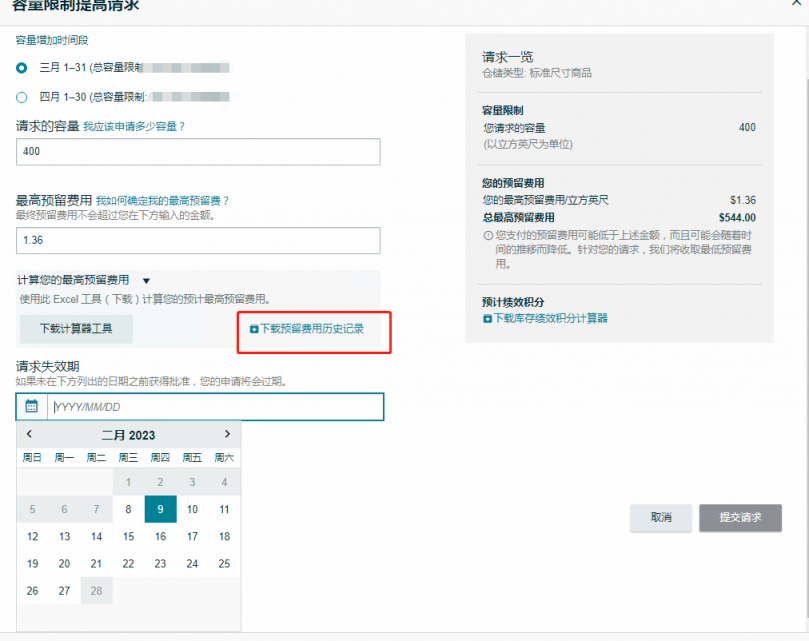809x641 pixels.
Task: Open the 我如何确定我的最高预留费 help link
Action: (x=162, y=201)
